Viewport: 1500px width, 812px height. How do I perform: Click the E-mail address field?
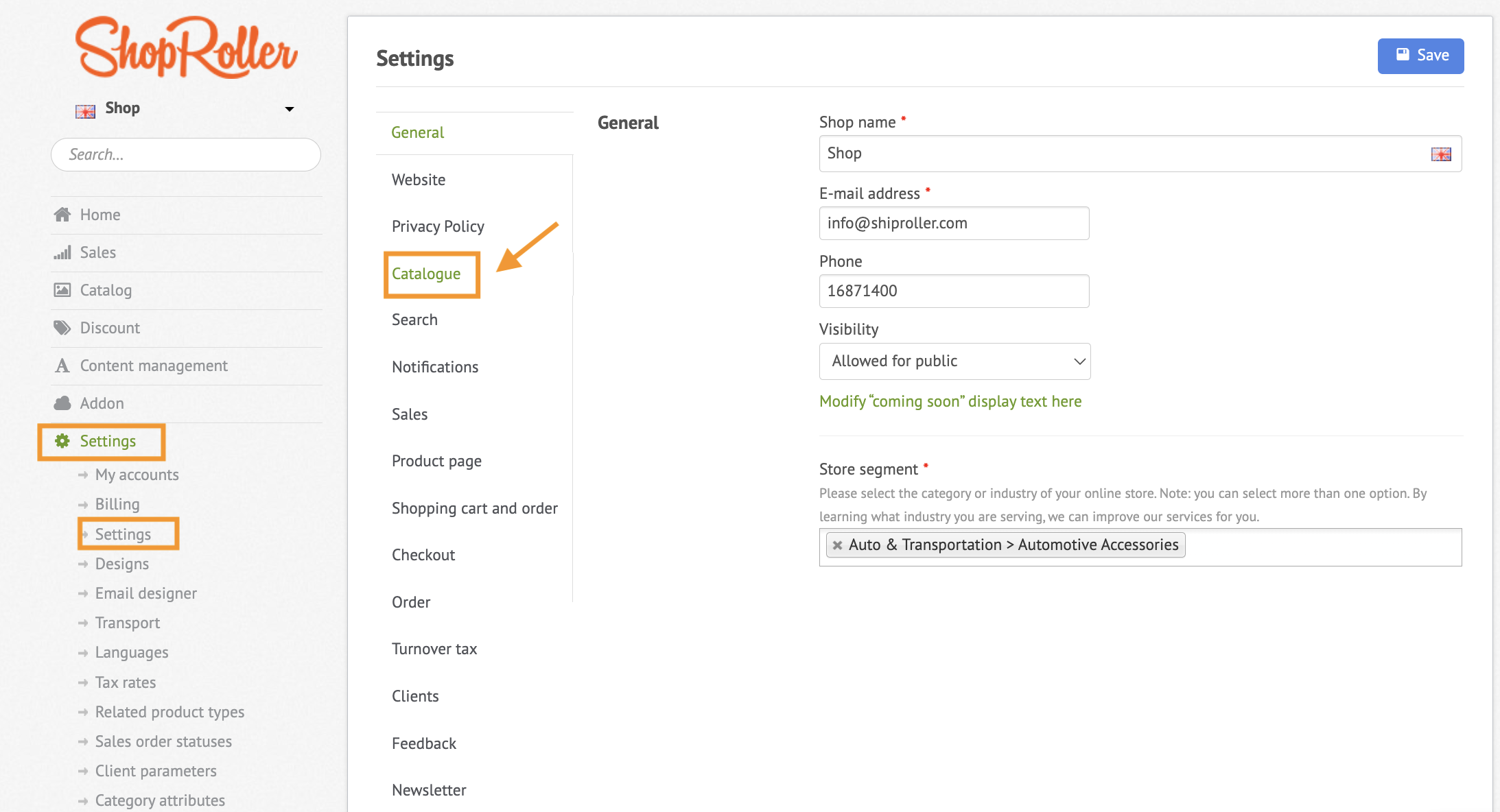pyautogui.click(x=954, y=223)
